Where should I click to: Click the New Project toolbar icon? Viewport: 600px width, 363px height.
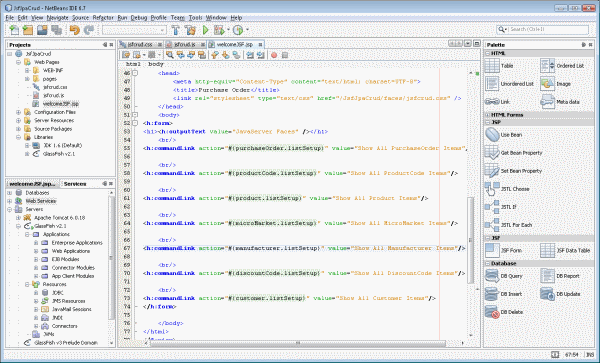(28, 30)
